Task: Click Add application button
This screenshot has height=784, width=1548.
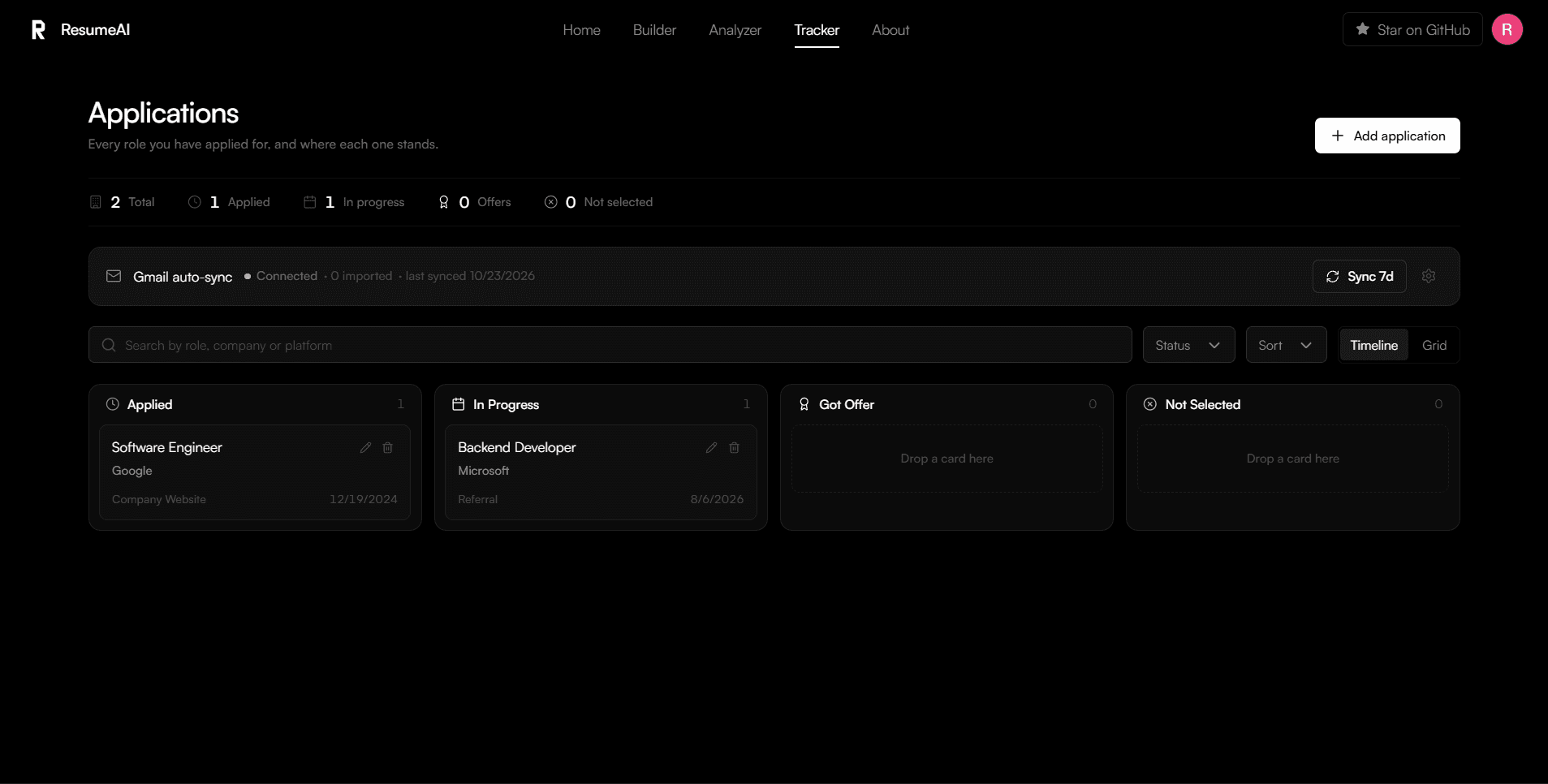Action: pyautogui.click(x=1387, y=136)
